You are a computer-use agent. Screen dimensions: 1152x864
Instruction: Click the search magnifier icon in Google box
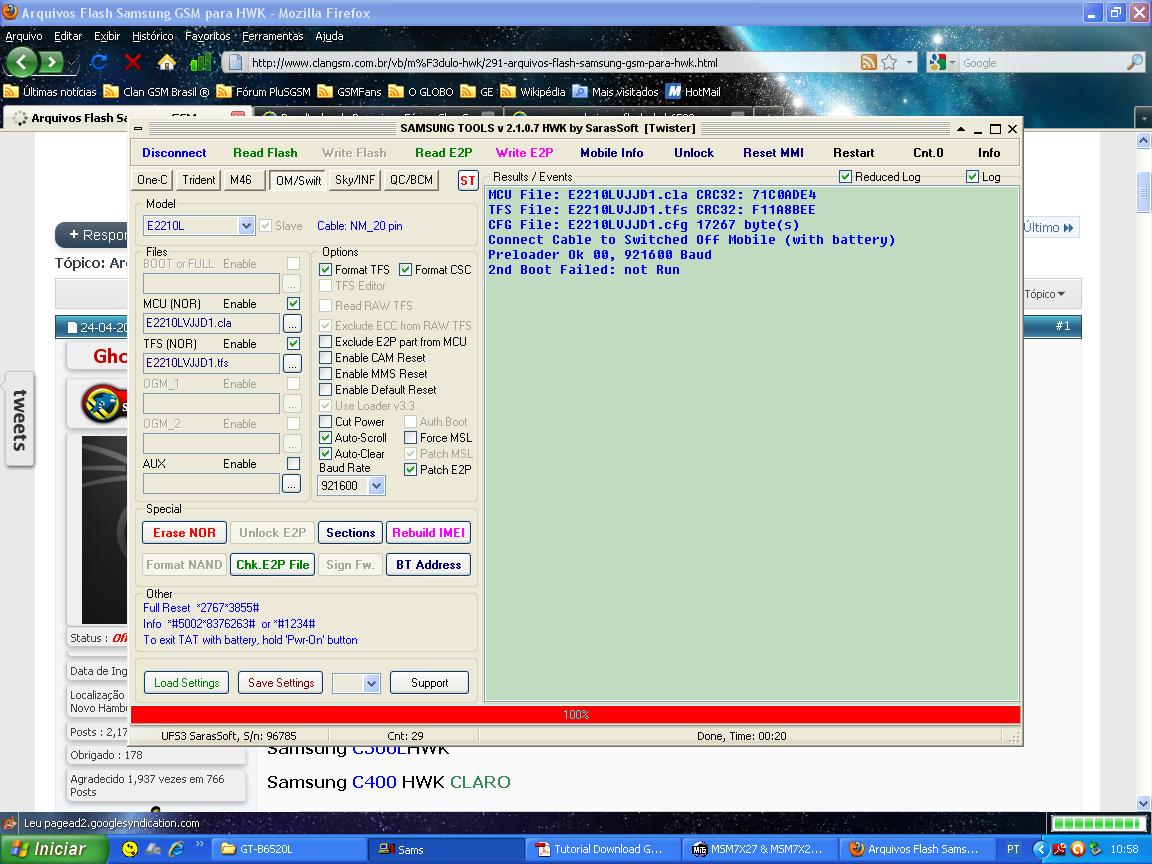(1134, 63)
